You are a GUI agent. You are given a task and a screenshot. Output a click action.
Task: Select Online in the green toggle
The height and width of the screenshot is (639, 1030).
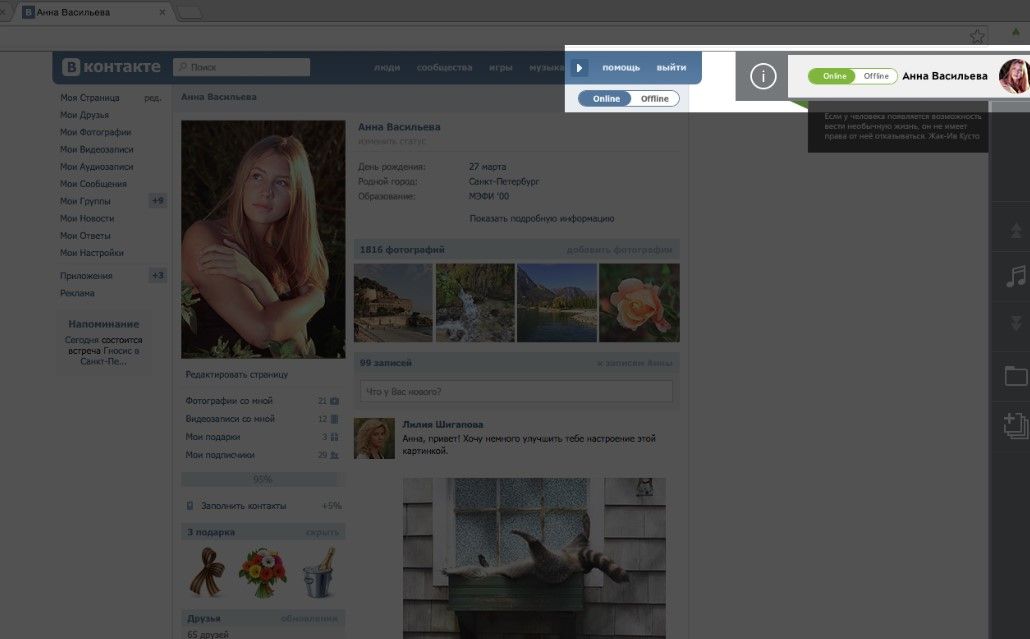pos(832,76)
